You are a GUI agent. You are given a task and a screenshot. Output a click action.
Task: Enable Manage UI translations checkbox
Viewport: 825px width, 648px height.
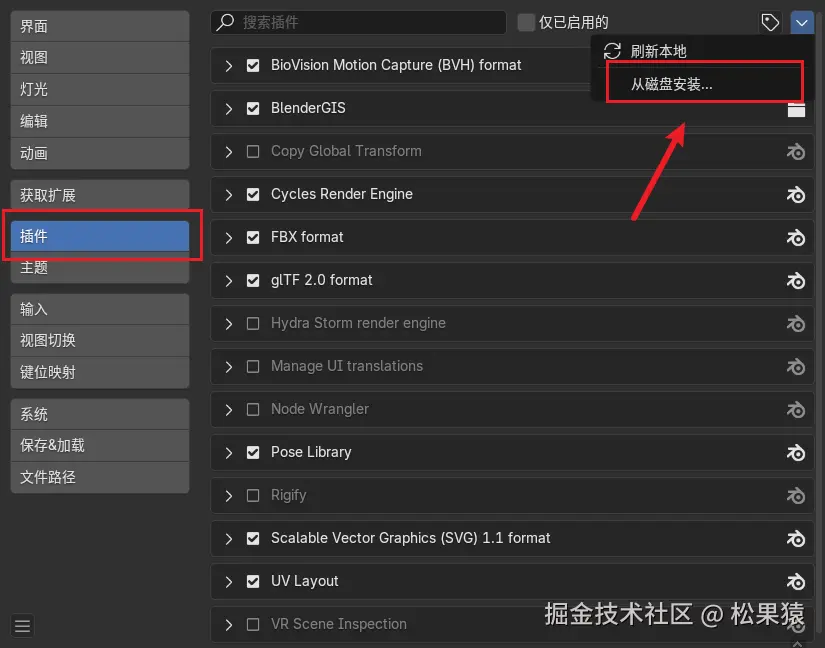(253, 367)
